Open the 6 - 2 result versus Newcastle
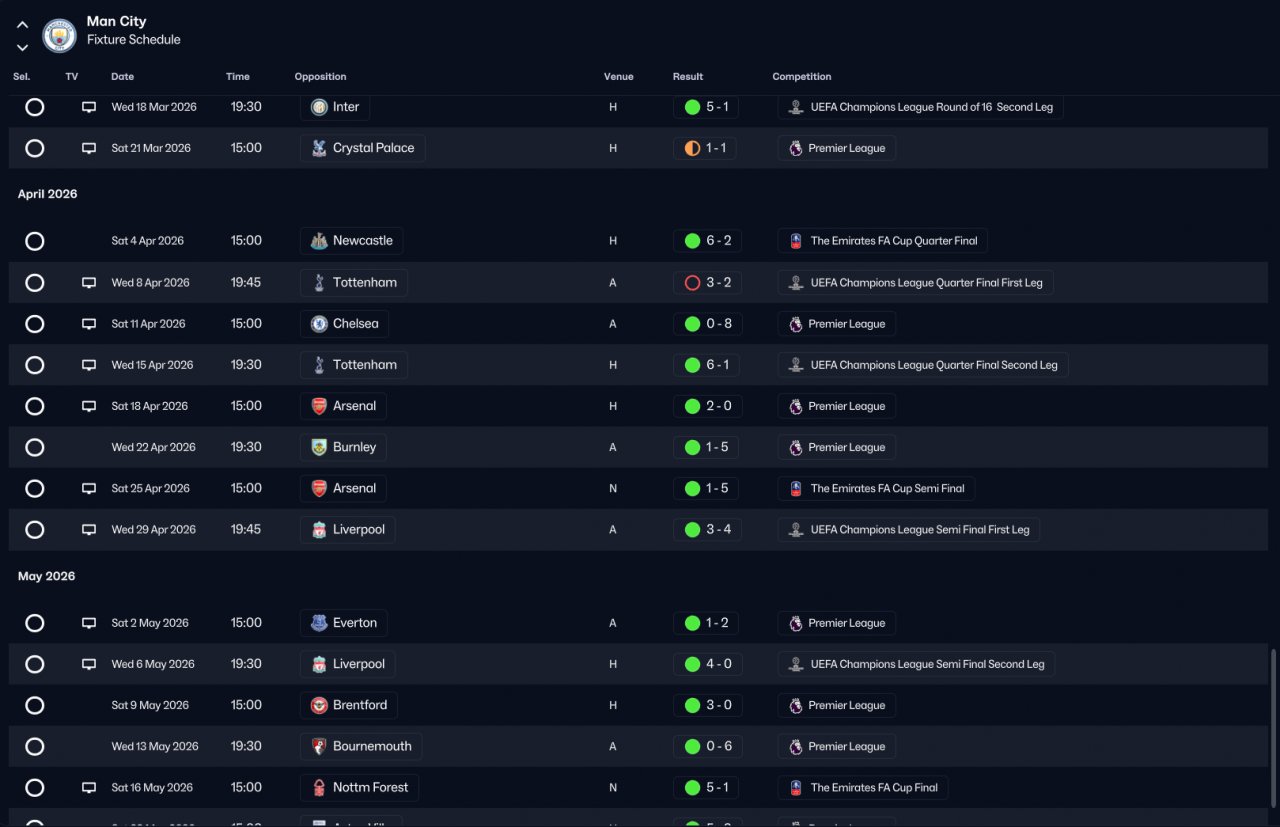 [x=707, y=241]
